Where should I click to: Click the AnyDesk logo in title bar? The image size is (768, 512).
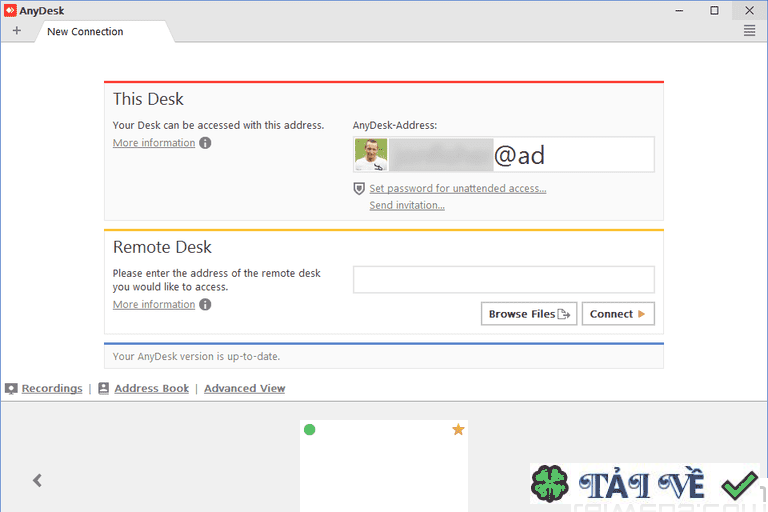[x=10, y=10]
